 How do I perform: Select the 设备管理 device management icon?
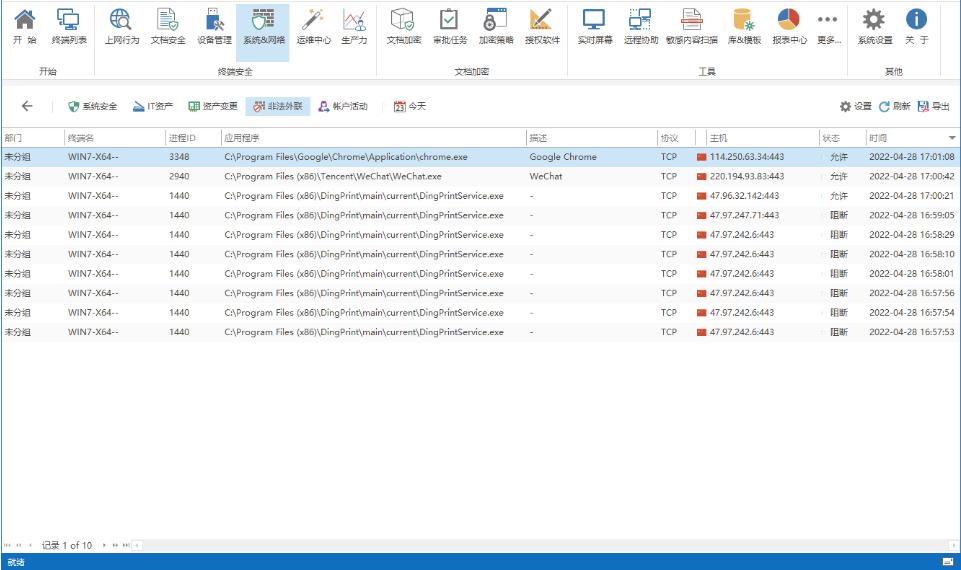214,26
